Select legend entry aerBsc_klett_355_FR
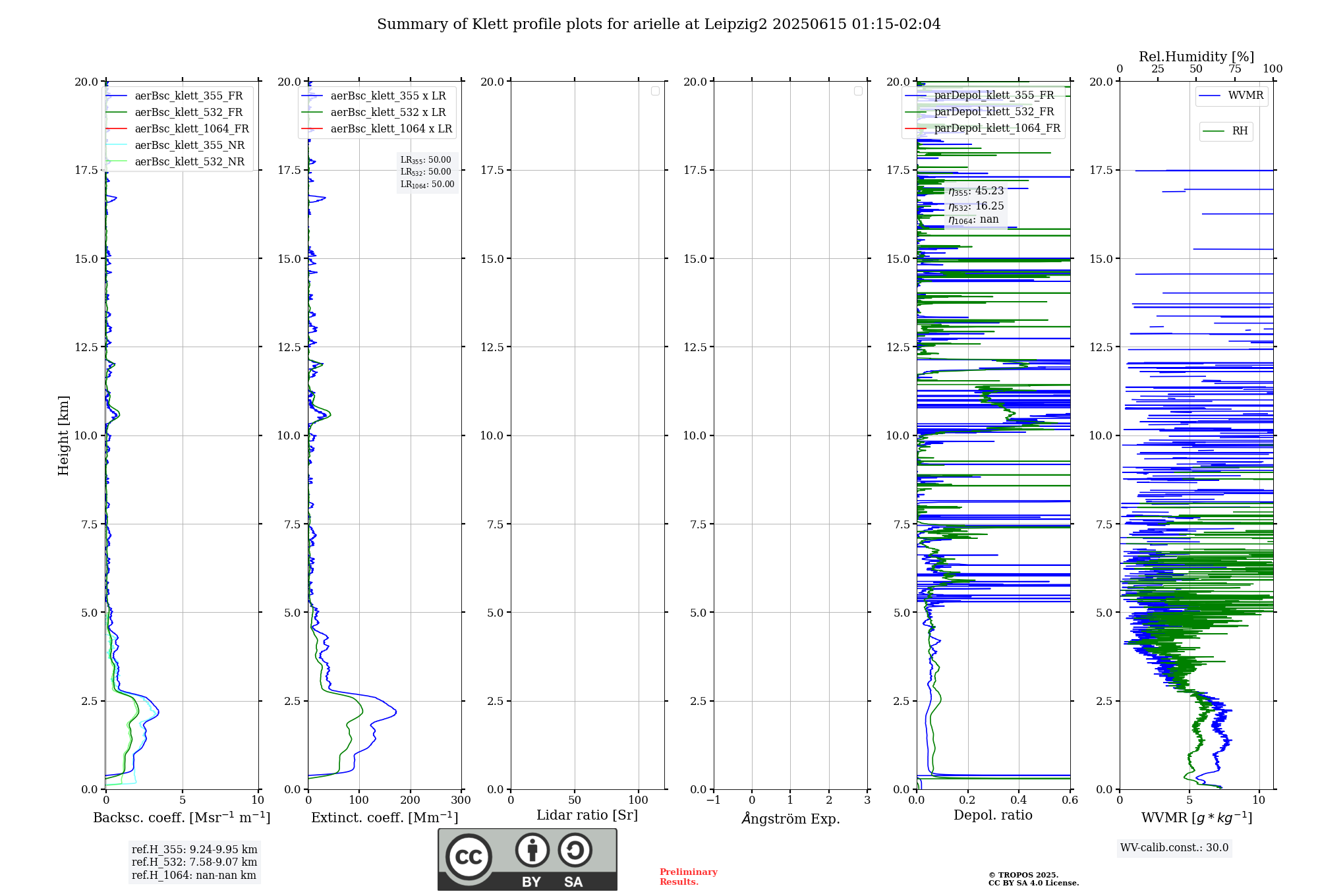 click(x=188, y=96)
